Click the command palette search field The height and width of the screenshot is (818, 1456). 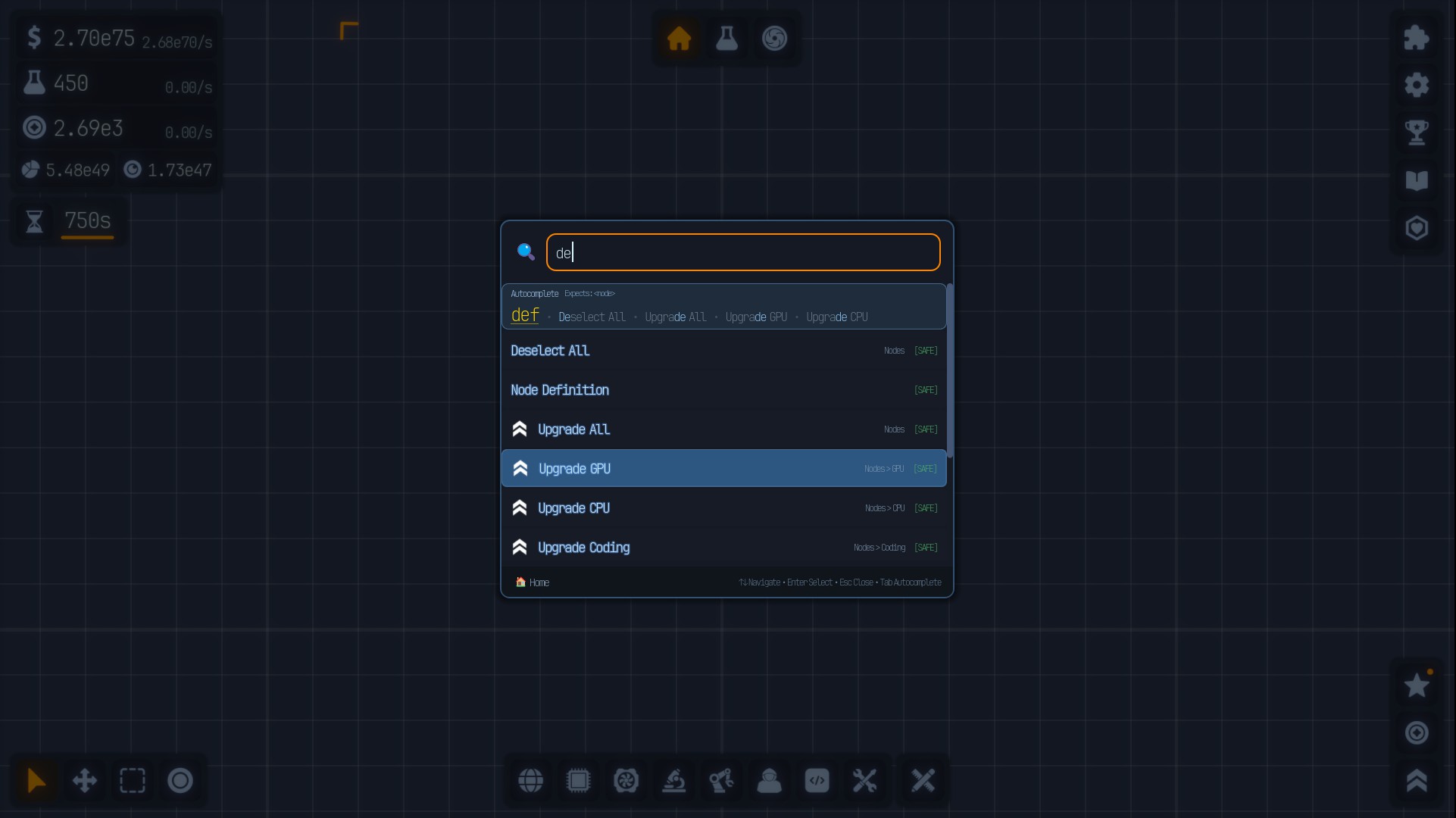pos(742,252)
